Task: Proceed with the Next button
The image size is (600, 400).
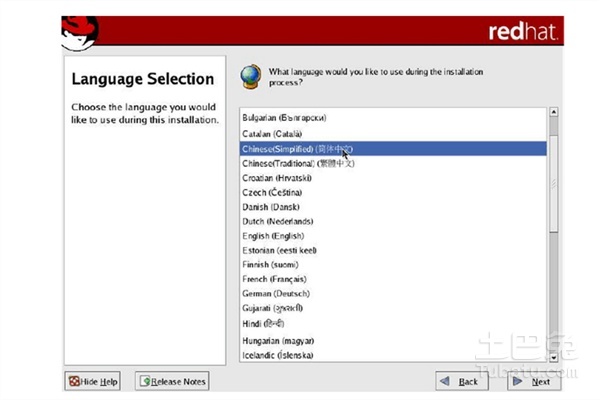Action: (x=534, y=381)
